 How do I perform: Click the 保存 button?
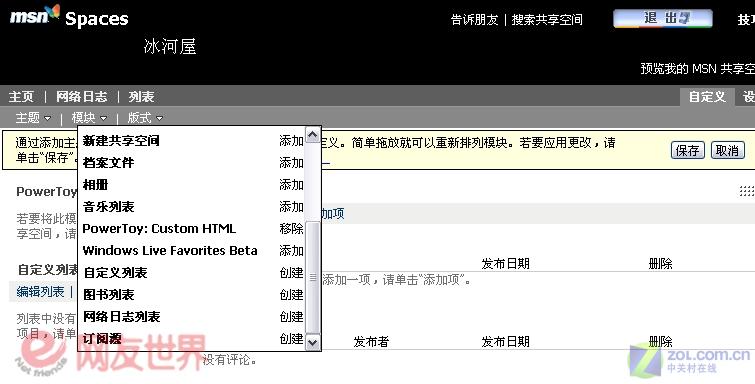click(688, 150)
